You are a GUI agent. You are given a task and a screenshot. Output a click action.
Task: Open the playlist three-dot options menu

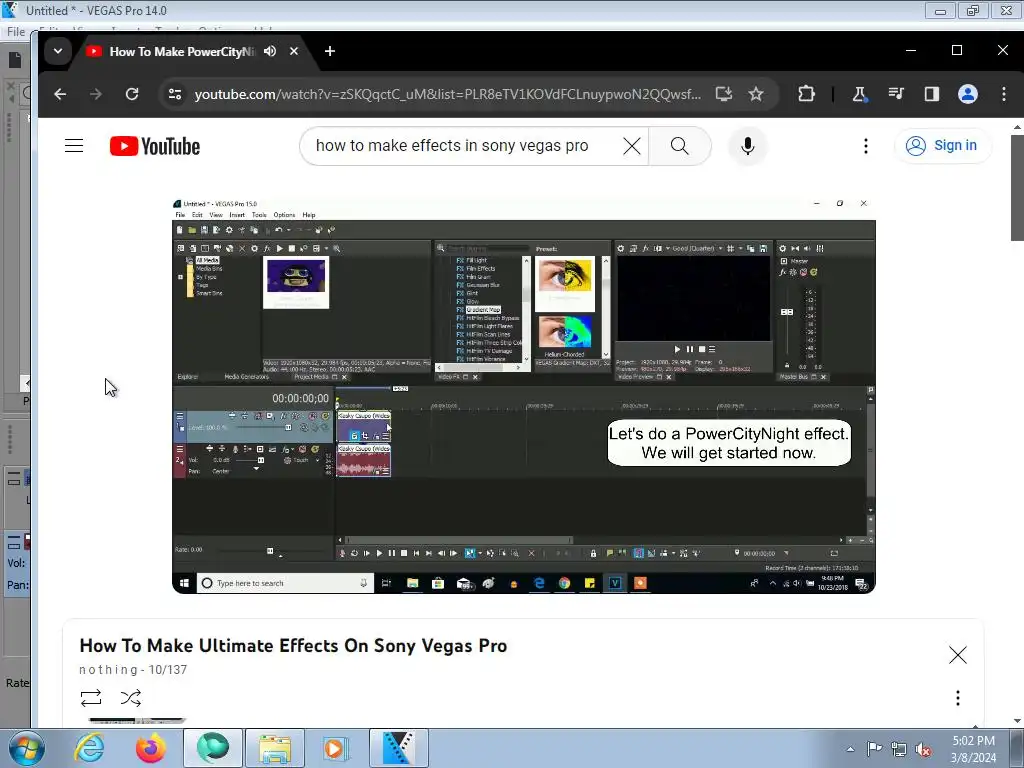(x=957, y=697)
